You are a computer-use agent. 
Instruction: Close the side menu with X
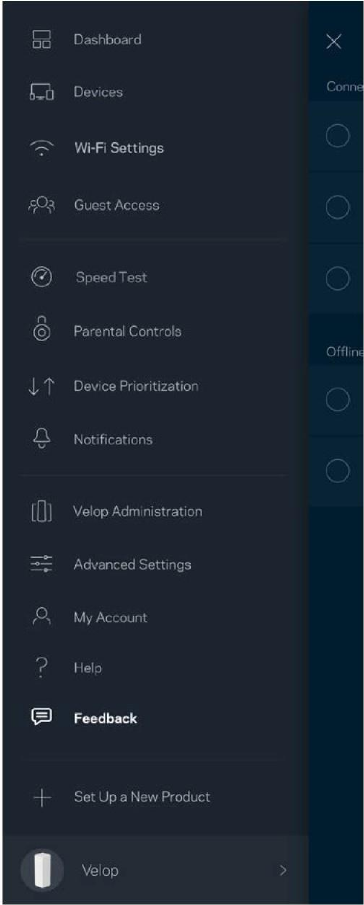pos(333,42)
